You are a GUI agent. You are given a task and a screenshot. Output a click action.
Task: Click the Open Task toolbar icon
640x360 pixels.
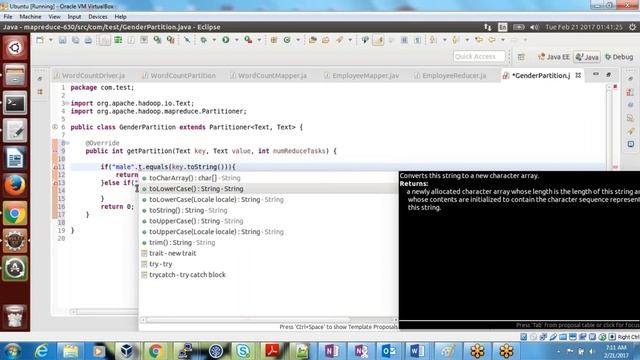click(x=326, y=40)
